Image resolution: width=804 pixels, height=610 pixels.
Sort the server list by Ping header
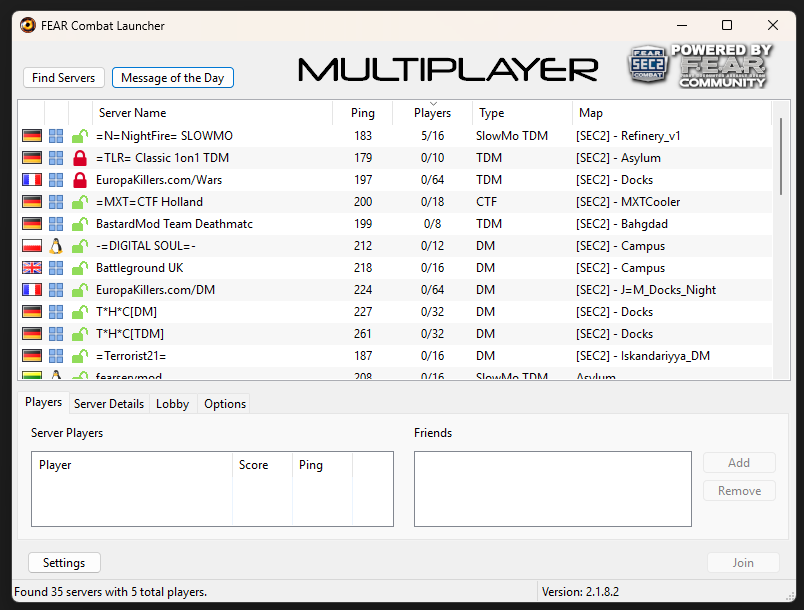362,113
